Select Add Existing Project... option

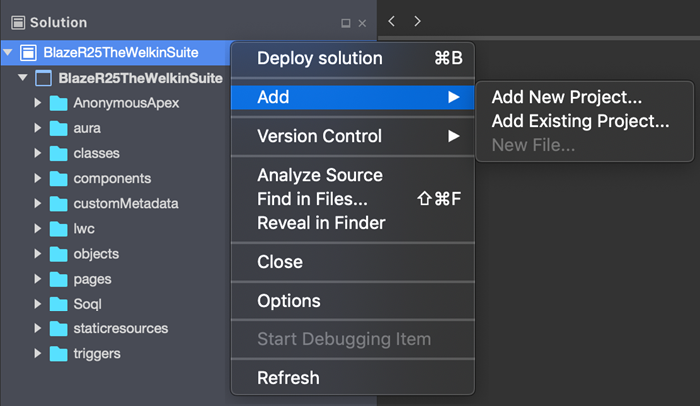(x=580, y=121)
